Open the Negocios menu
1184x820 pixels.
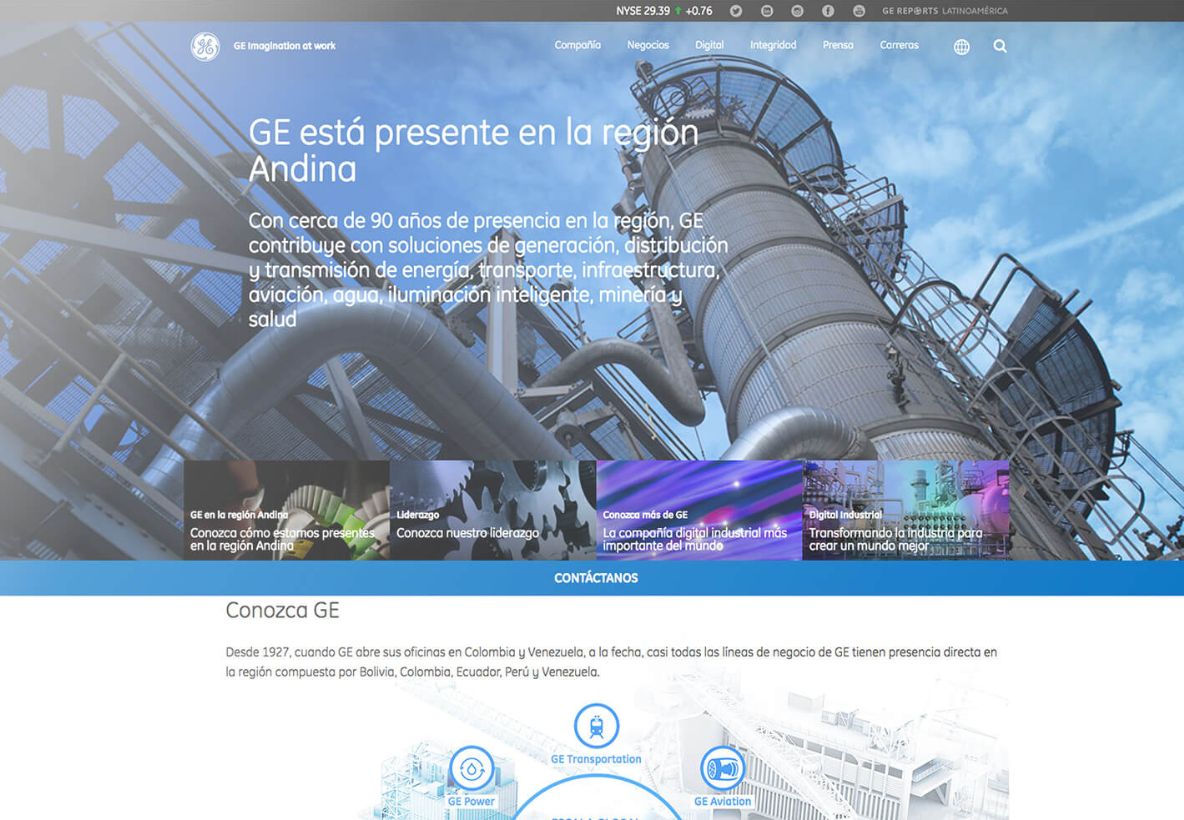pyautogui.click(x=648, y=45)
